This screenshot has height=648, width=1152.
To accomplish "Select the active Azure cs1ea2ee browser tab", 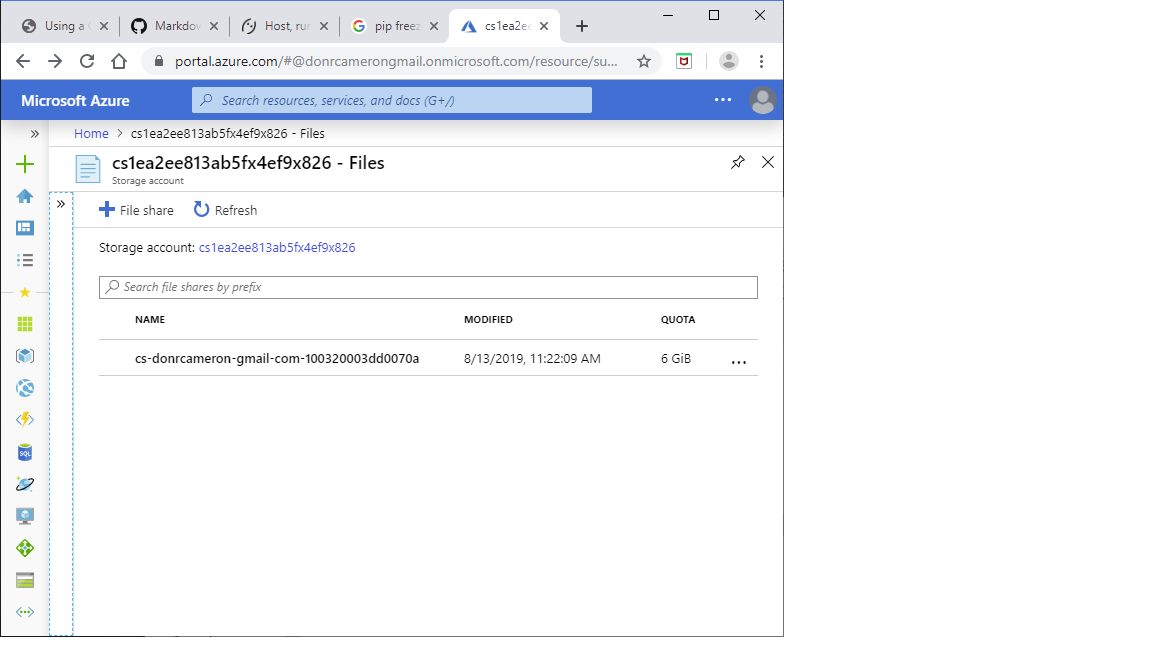I will click(505, 26).
